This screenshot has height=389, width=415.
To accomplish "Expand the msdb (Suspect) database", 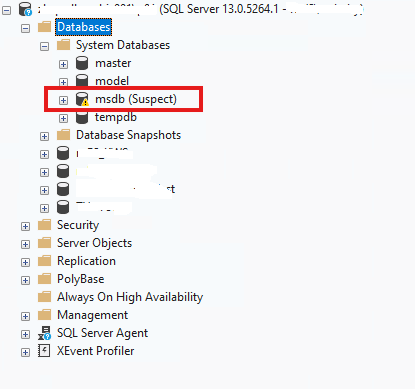I will pos(63,100).
